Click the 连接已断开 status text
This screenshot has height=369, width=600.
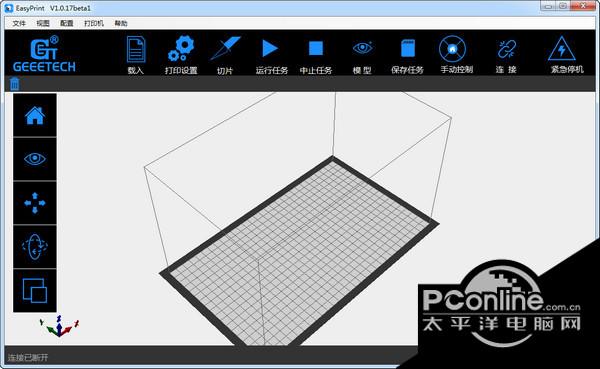(28, 358)
